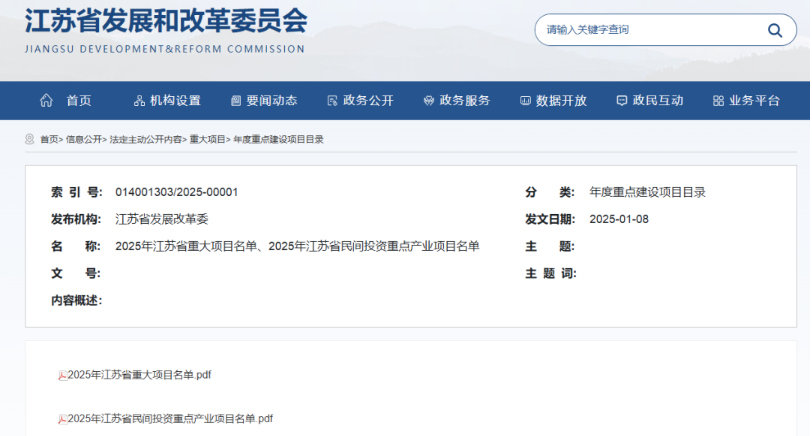Click the 政务服务 icon in navbar
The image size is (812, 436).
point(429,100)
